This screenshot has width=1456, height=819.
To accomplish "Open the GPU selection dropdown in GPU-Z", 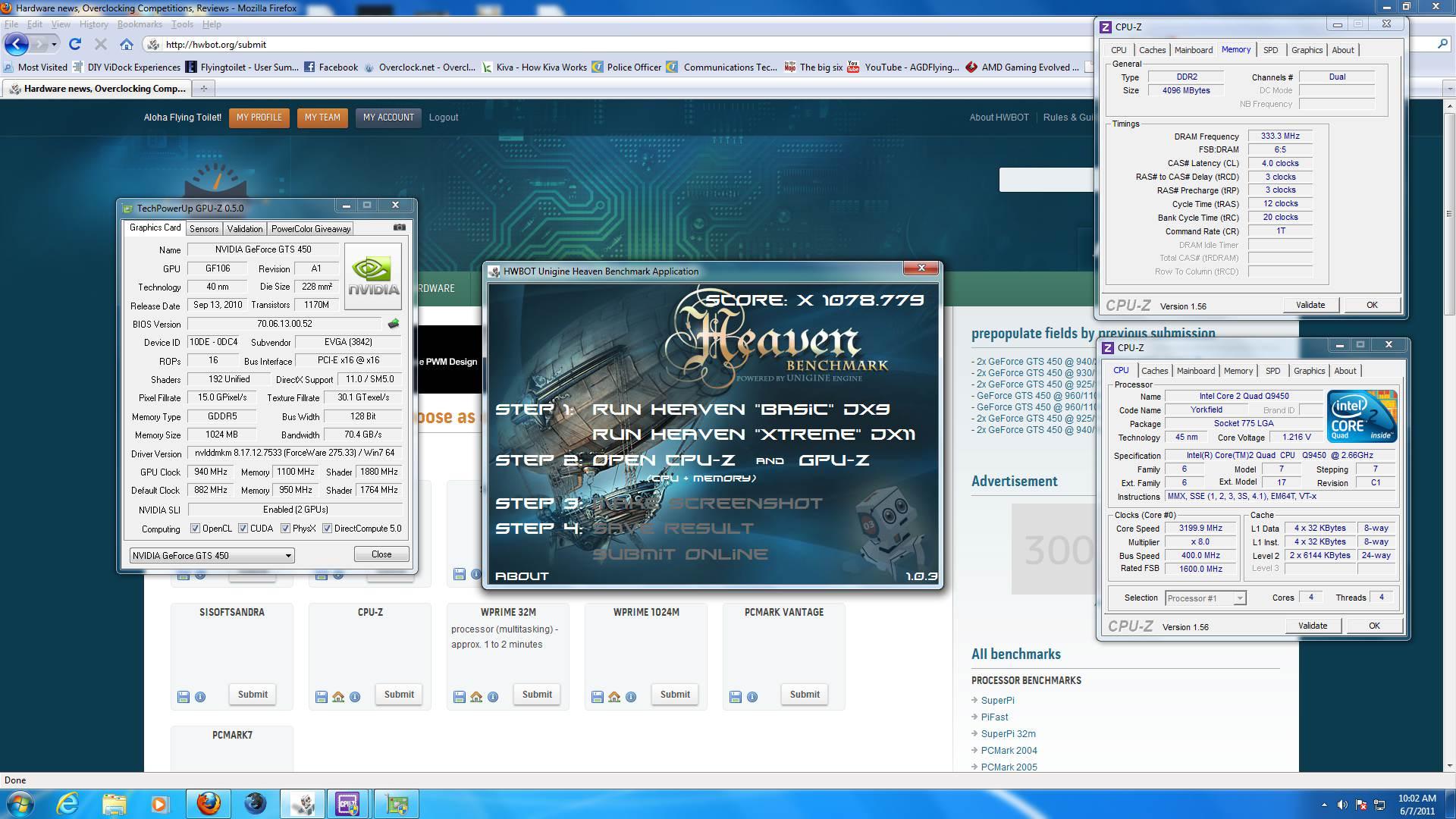I will click(212, 555).
